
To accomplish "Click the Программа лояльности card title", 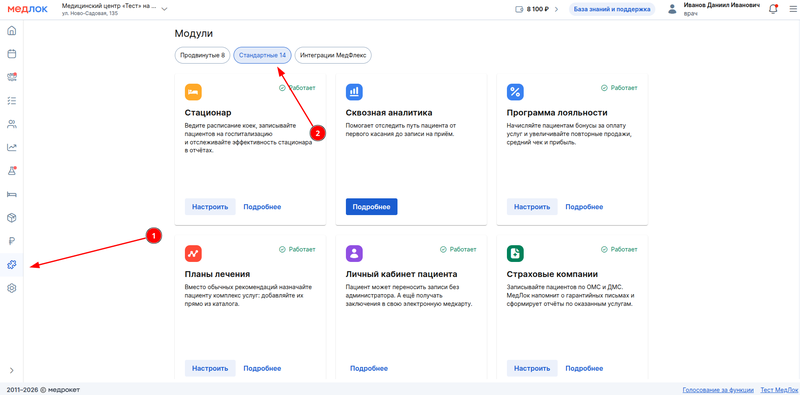I will click(557, 113).
